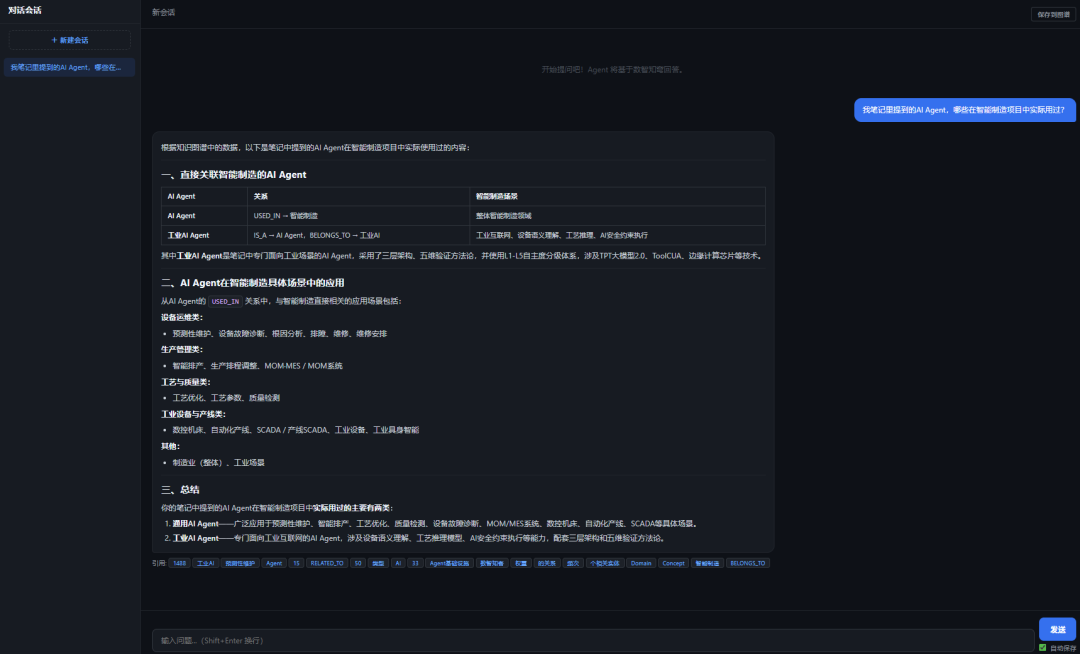Click the heading 一、直接关联智能制造的AI Agent
Screen dimensions: 1080x654
click(x=233, y=175)
